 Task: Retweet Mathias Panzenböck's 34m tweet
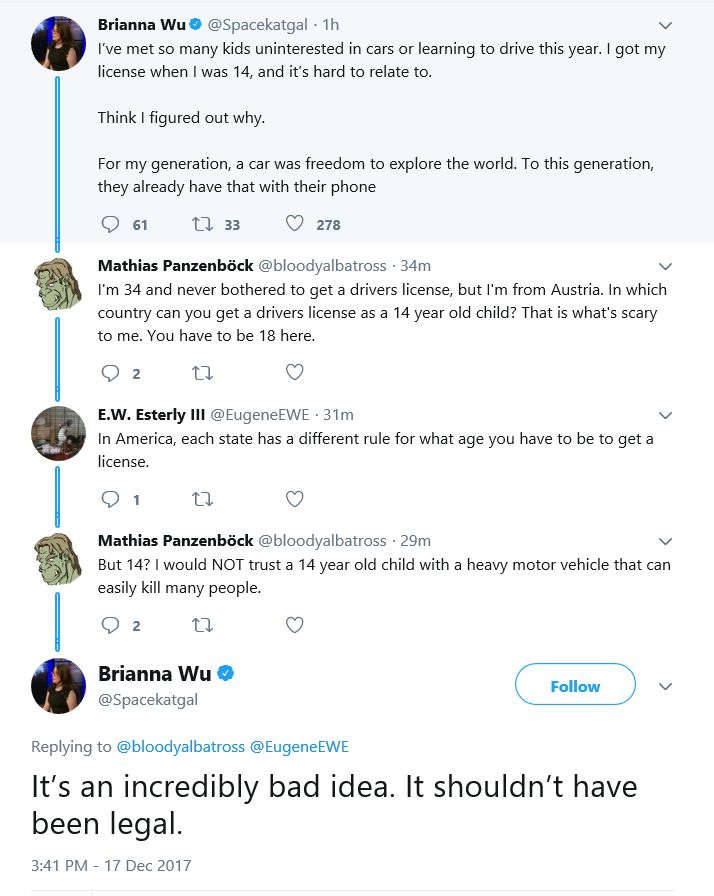pyautogui.click(x=202, y=373)
